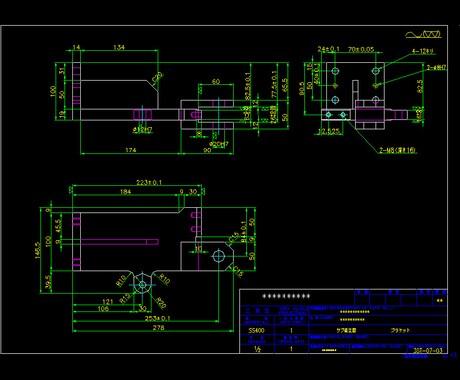Click the 2-M8 thread callout leader text
This screenshot has height=380, width=460.
point(397,150)
